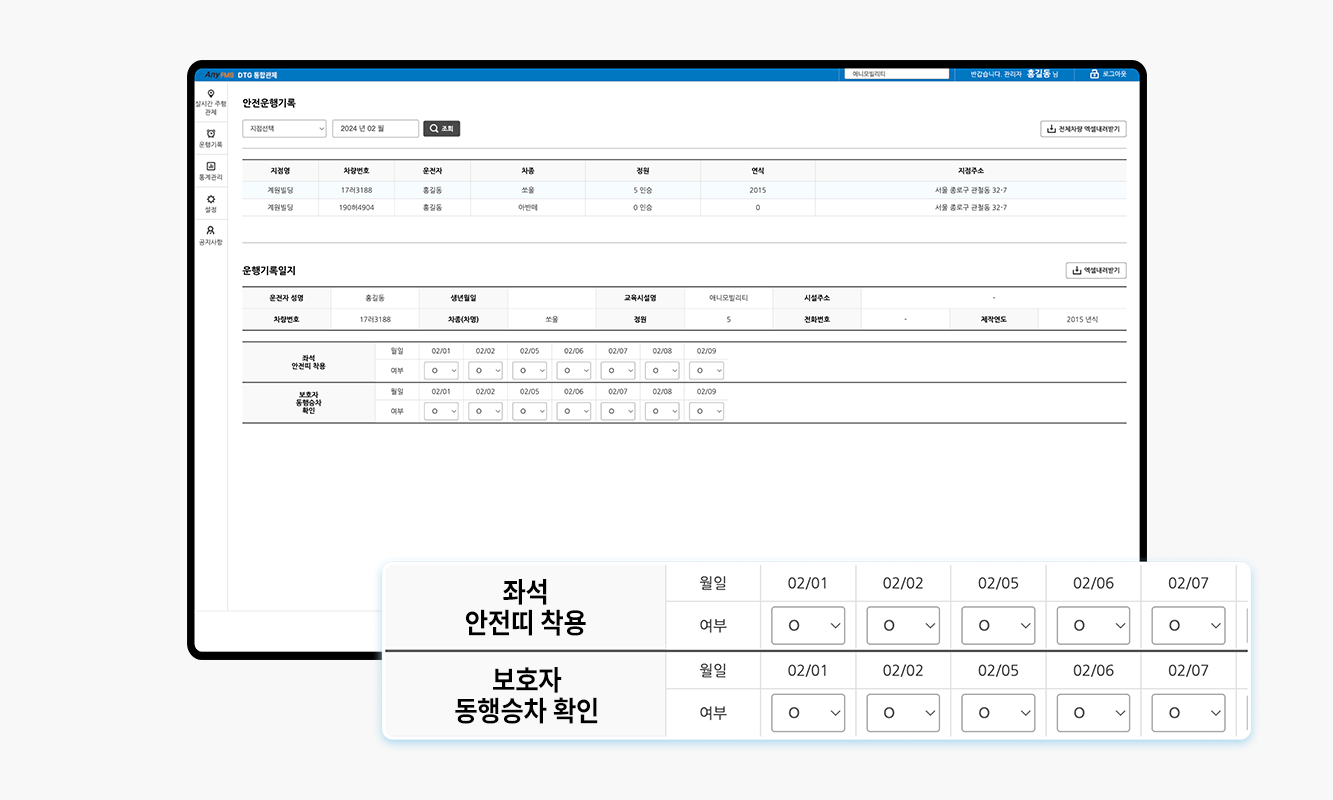Open 보호자 동행승차 02/08 status dropdown
The image size is (1333, 800).
pos(662,411)
